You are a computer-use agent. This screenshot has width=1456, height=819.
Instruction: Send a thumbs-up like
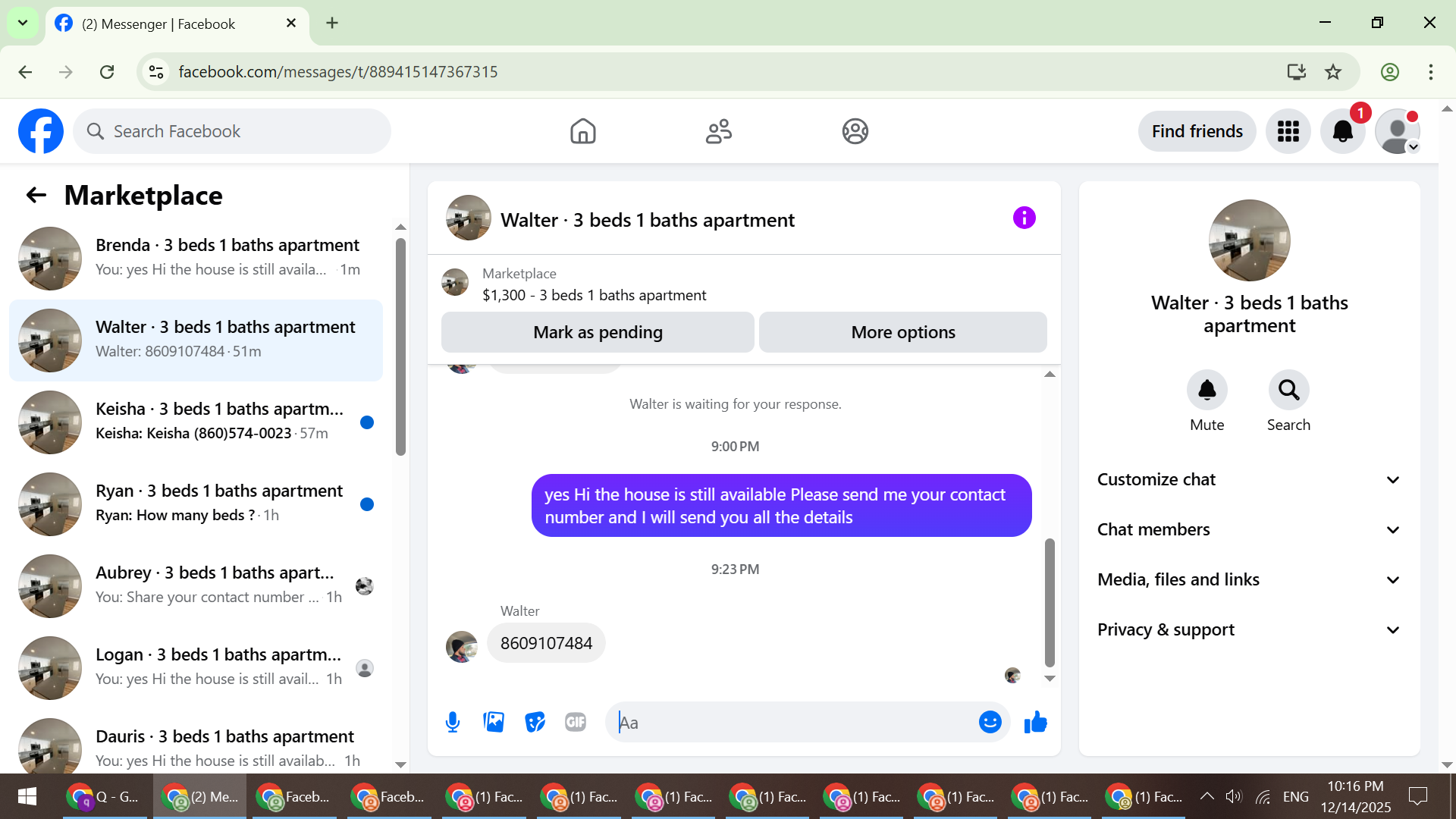tap(1035, 722)
